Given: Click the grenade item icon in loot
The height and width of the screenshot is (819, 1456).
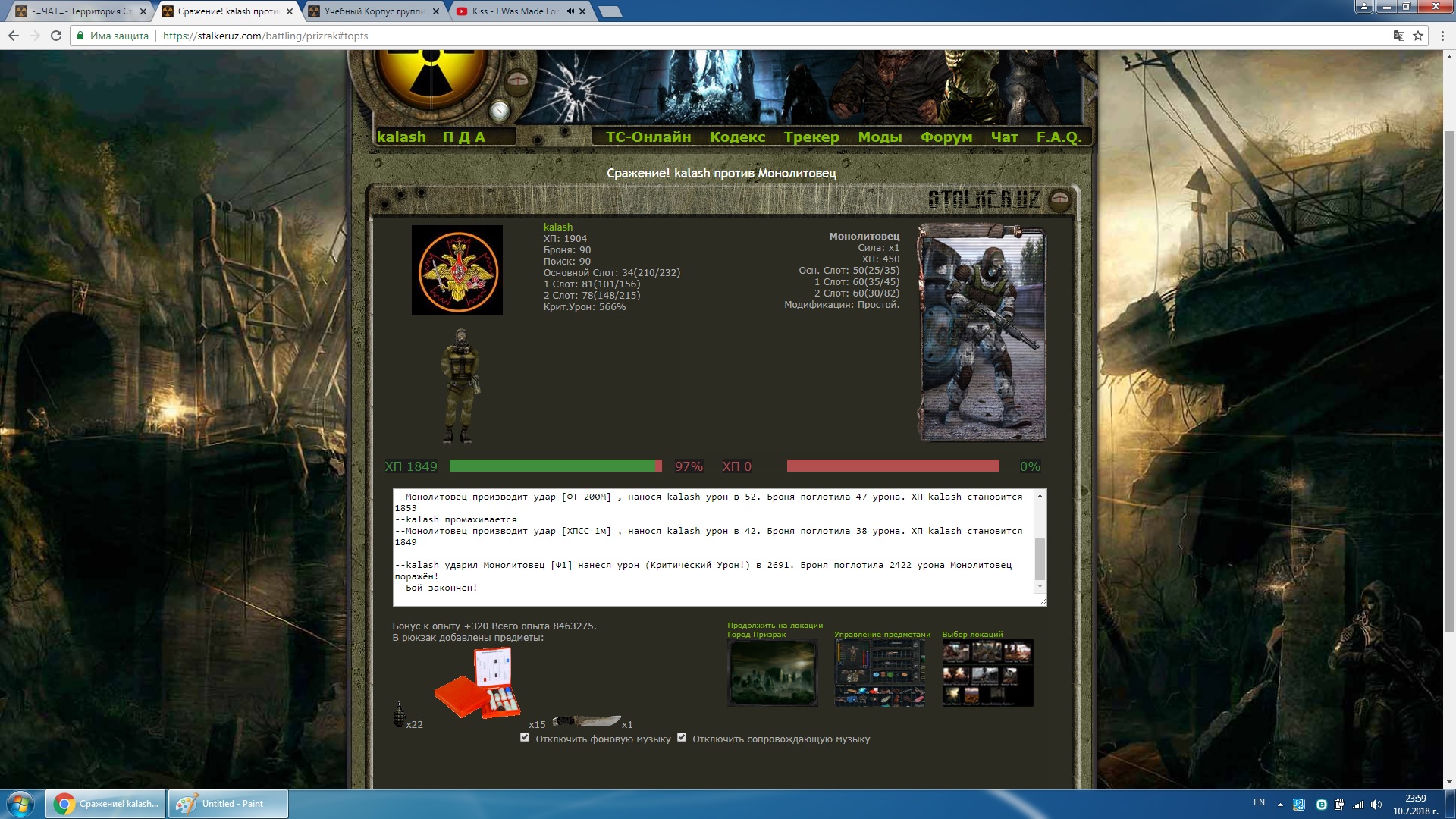Looking at the screenshot, I should pyautogui.click(x=399, y=714).
